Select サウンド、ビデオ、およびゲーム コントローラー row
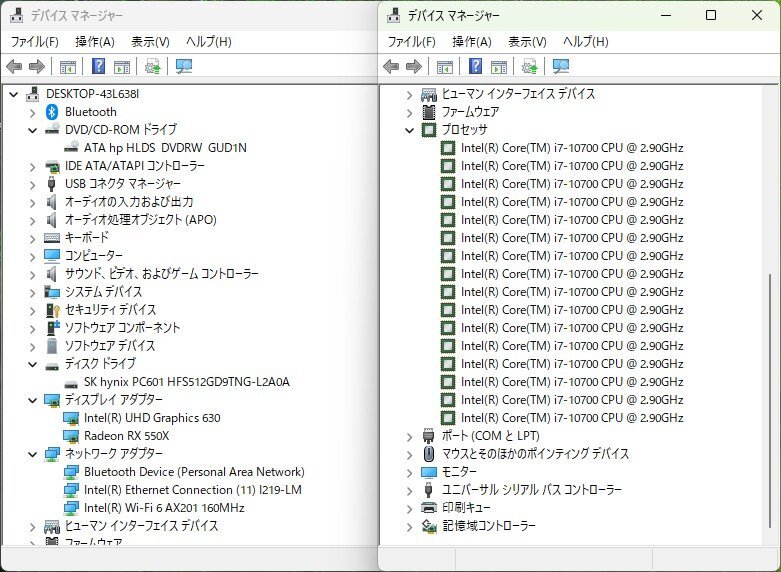This screenshot has height=572, width=781. coord(161,274)
